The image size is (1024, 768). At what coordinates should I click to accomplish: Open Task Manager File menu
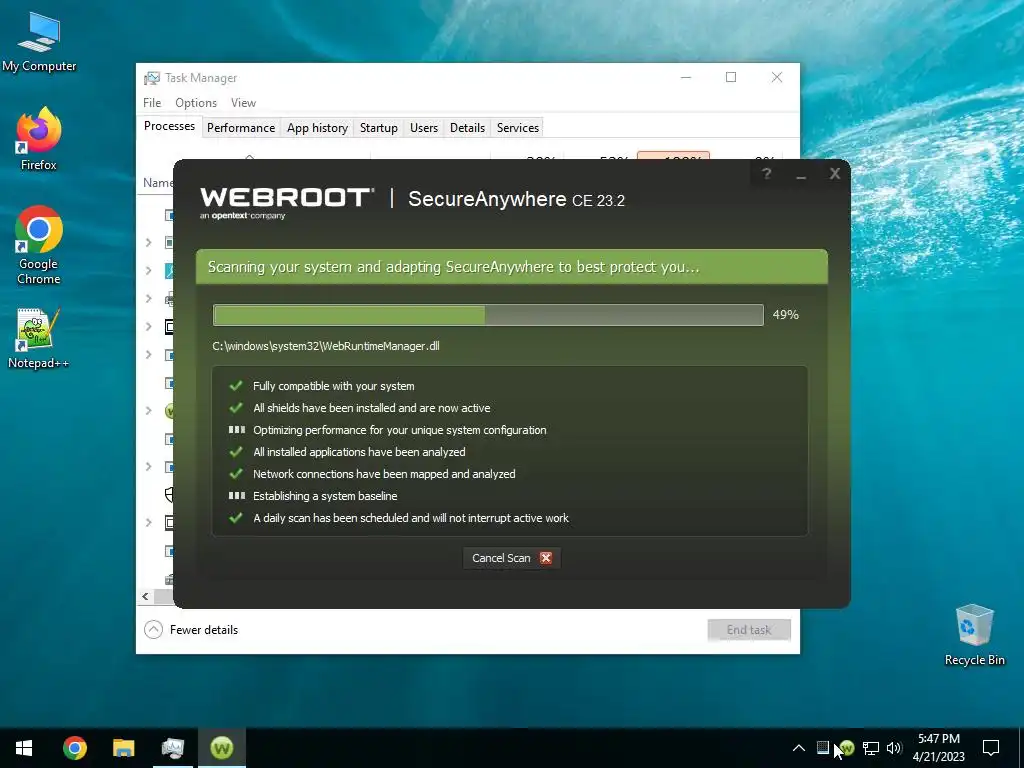click(152, 103)
